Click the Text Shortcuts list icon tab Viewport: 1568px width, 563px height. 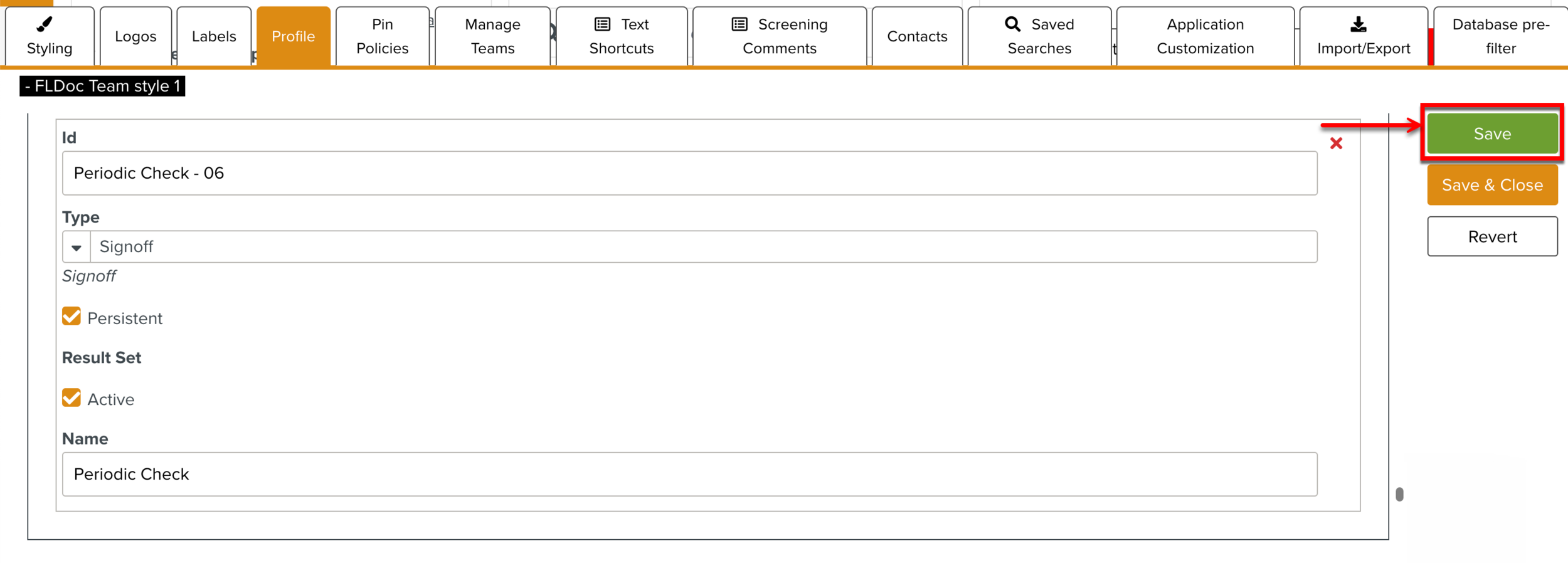click(x=621, y=36)
